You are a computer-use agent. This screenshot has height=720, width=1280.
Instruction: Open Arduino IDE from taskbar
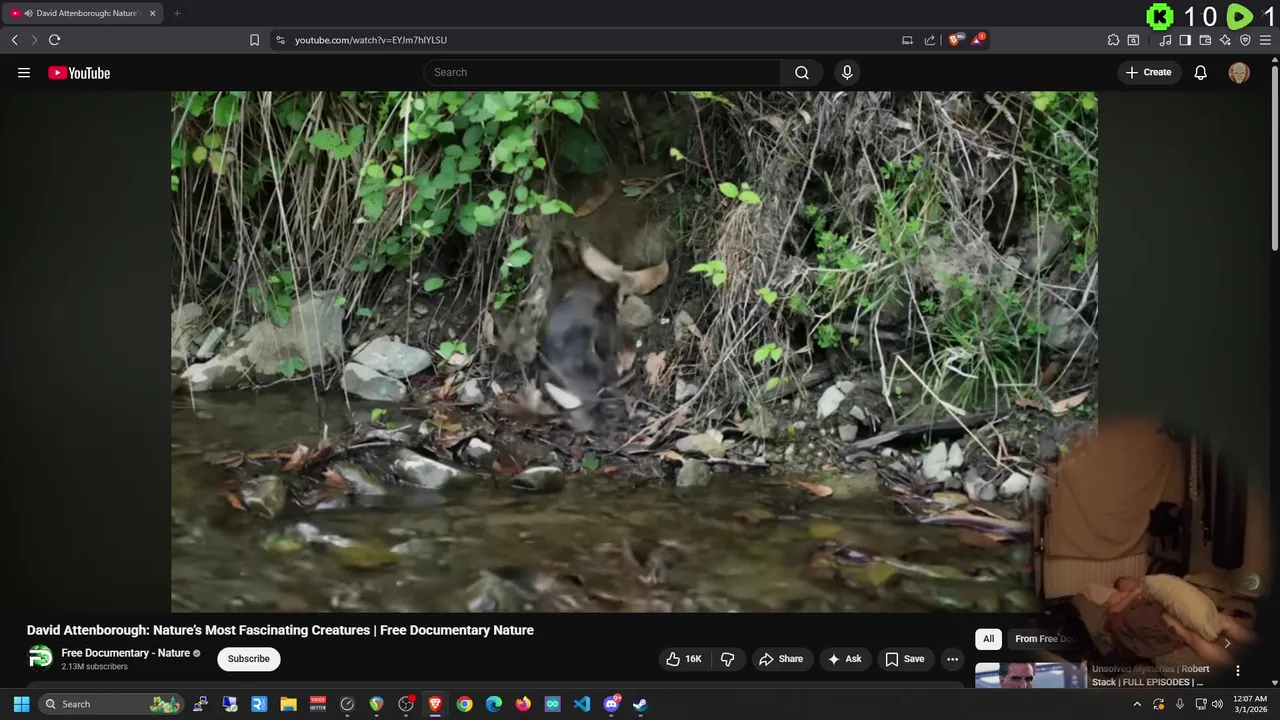pyautogui.click(x=553, y=704)
